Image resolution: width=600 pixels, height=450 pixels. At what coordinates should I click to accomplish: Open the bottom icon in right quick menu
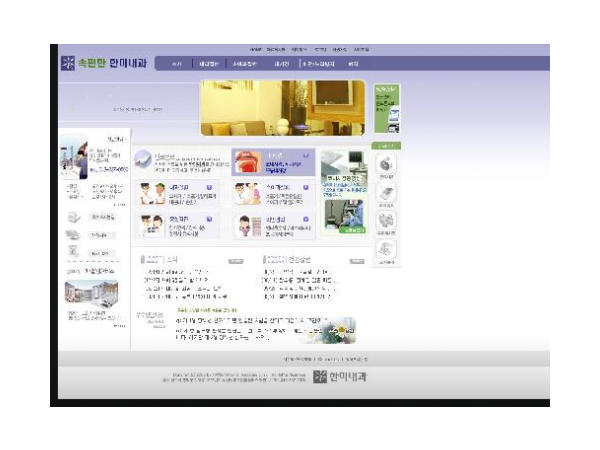386,250
